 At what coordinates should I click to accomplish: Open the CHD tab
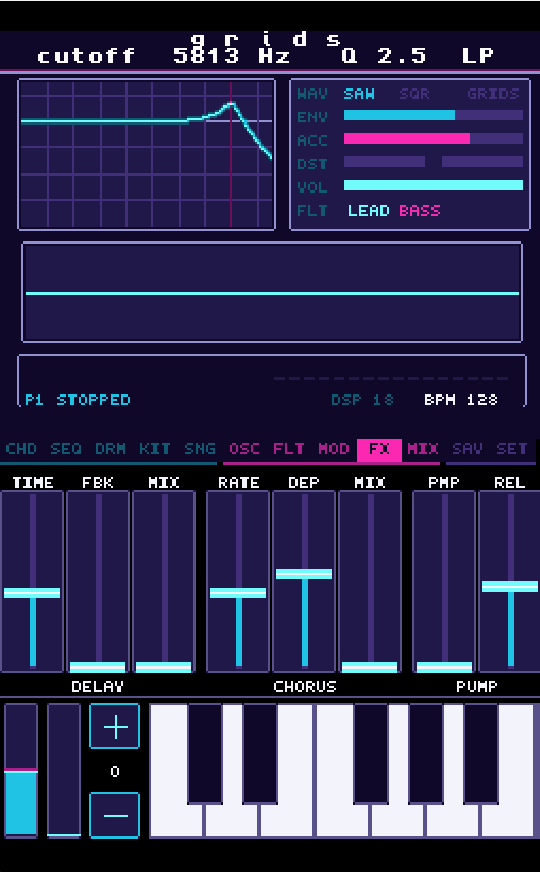[21, 449]
